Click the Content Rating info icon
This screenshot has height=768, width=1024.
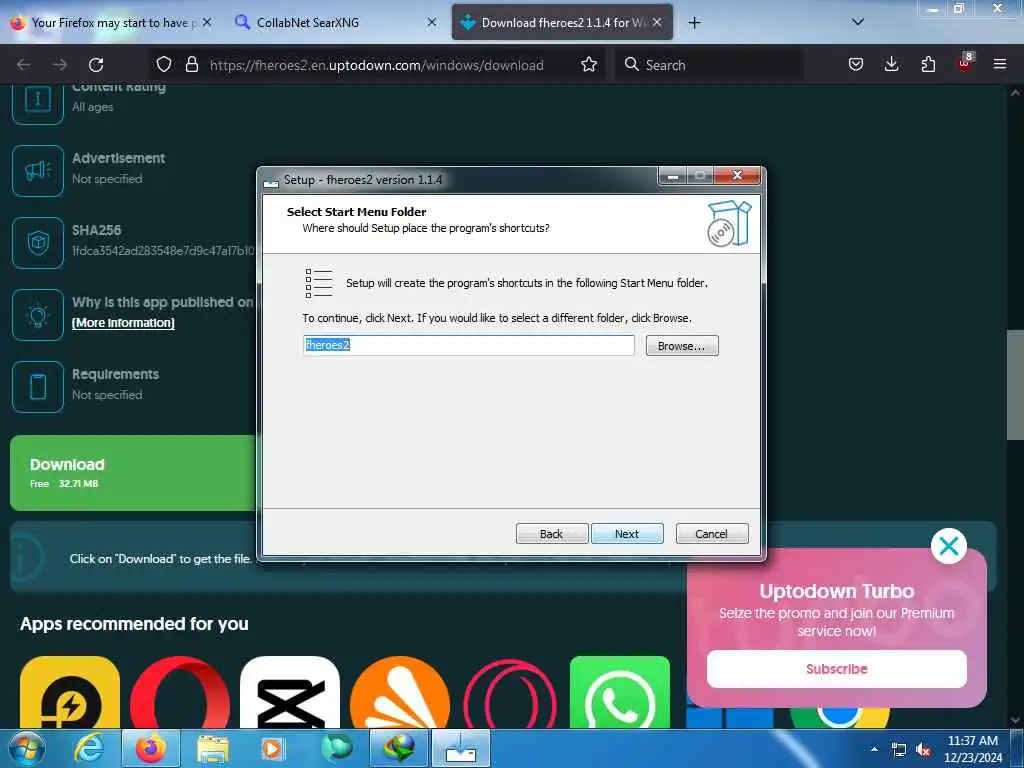tap(38, 100)
